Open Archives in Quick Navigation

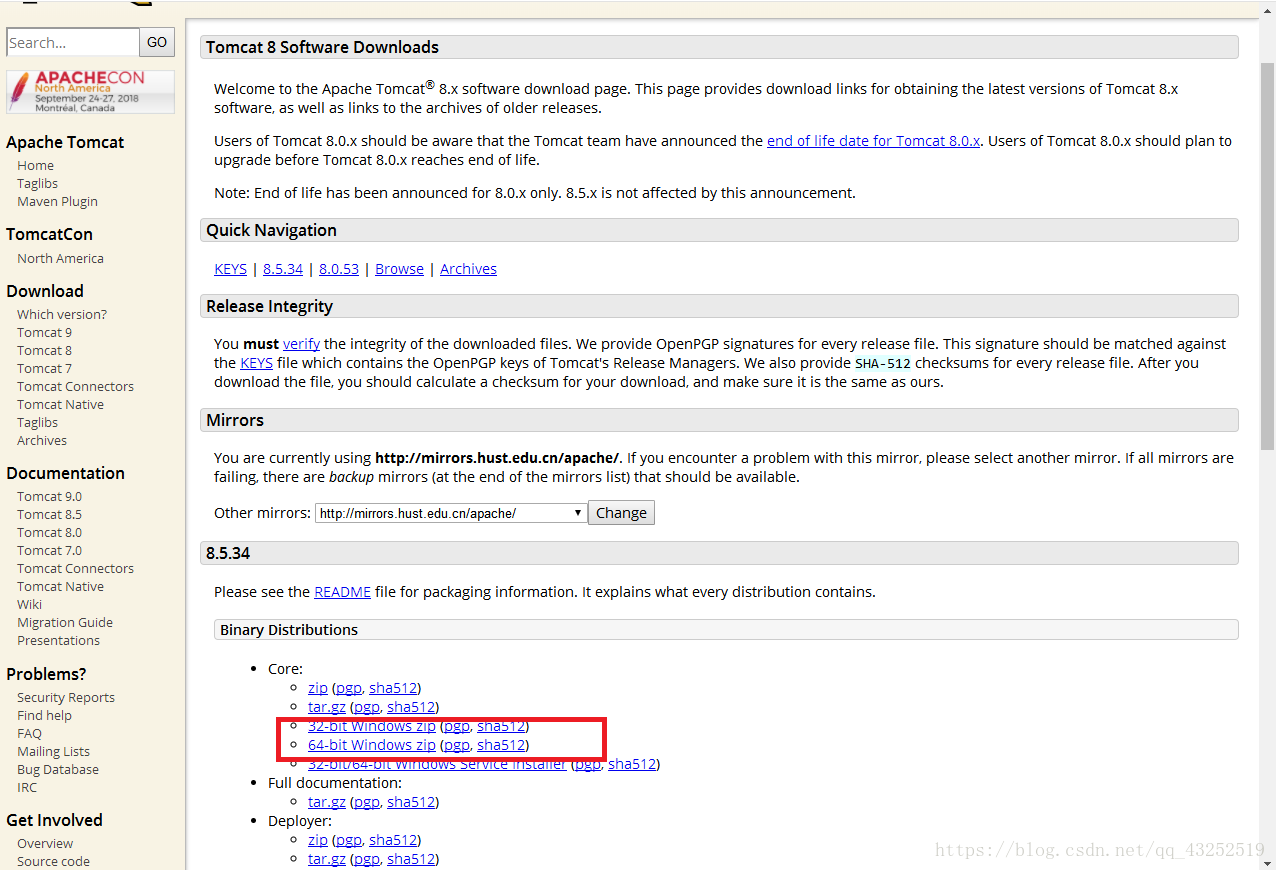click(x=468, y=269)
